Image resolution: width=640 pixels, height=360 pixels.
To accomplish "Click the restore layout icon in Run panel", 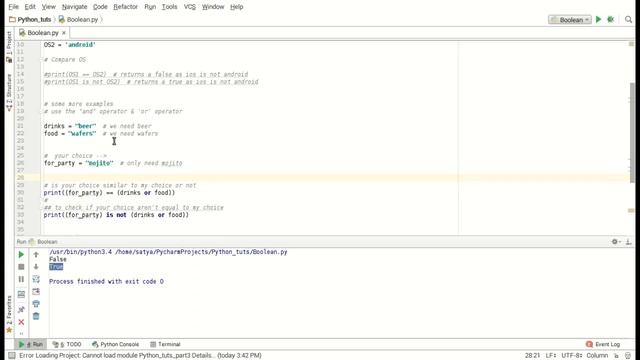I will pyautogui.click(x=21, y=294).
